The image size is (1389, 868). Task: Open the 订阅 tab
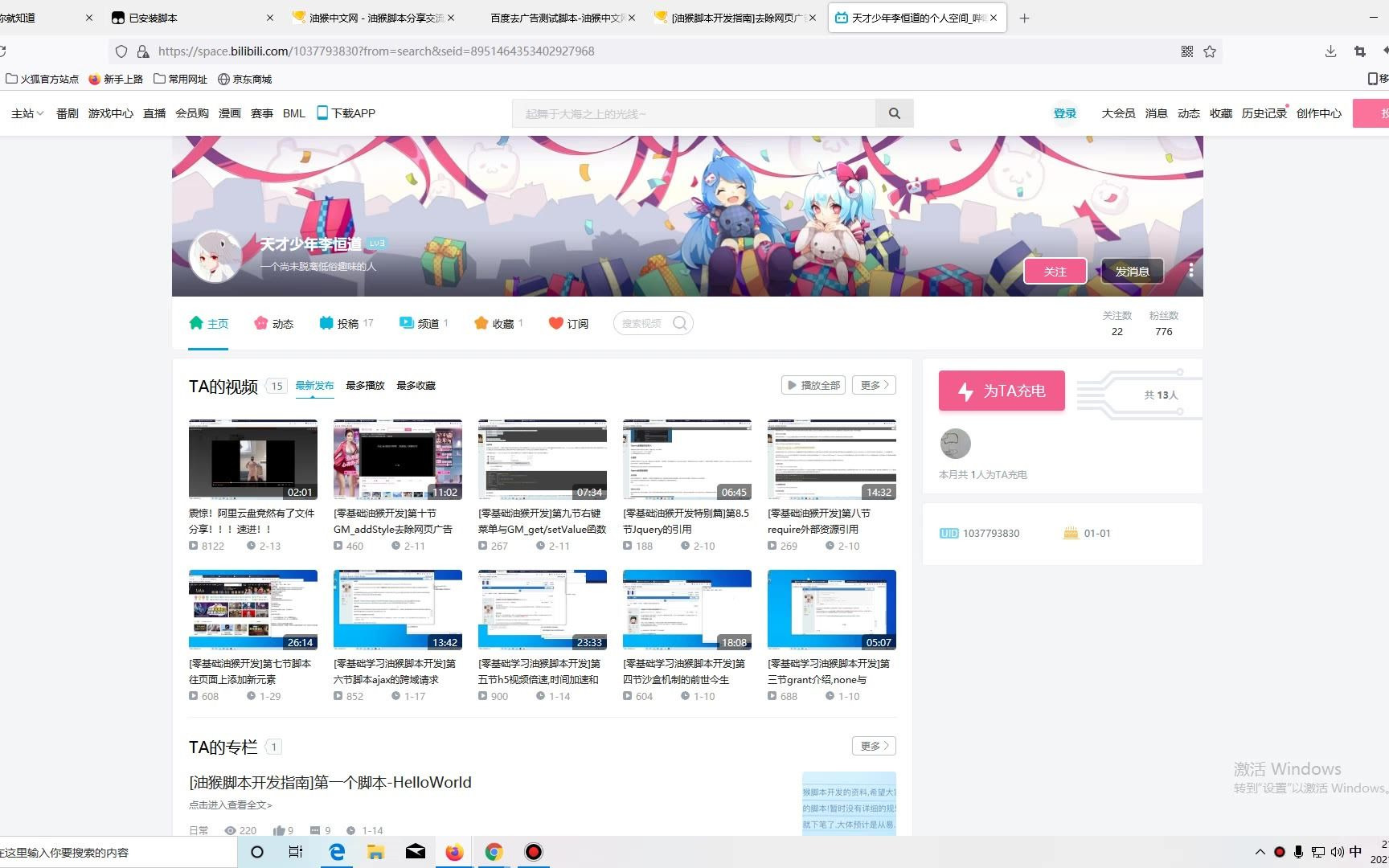568,324
